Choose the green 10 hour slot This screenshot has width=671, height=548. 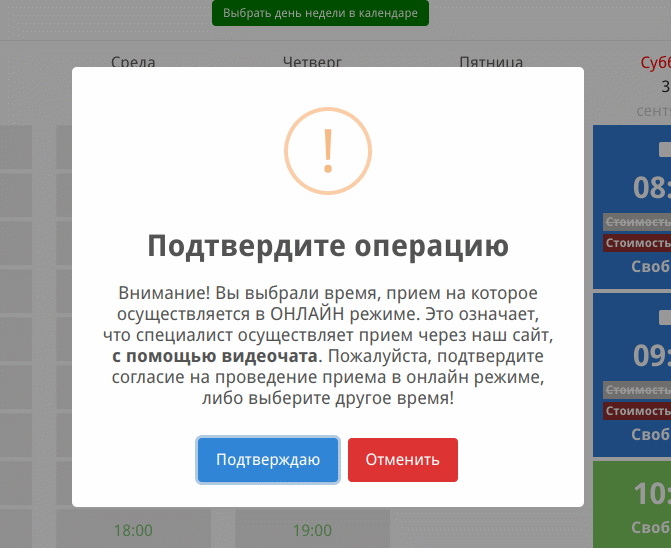(651, 493)
